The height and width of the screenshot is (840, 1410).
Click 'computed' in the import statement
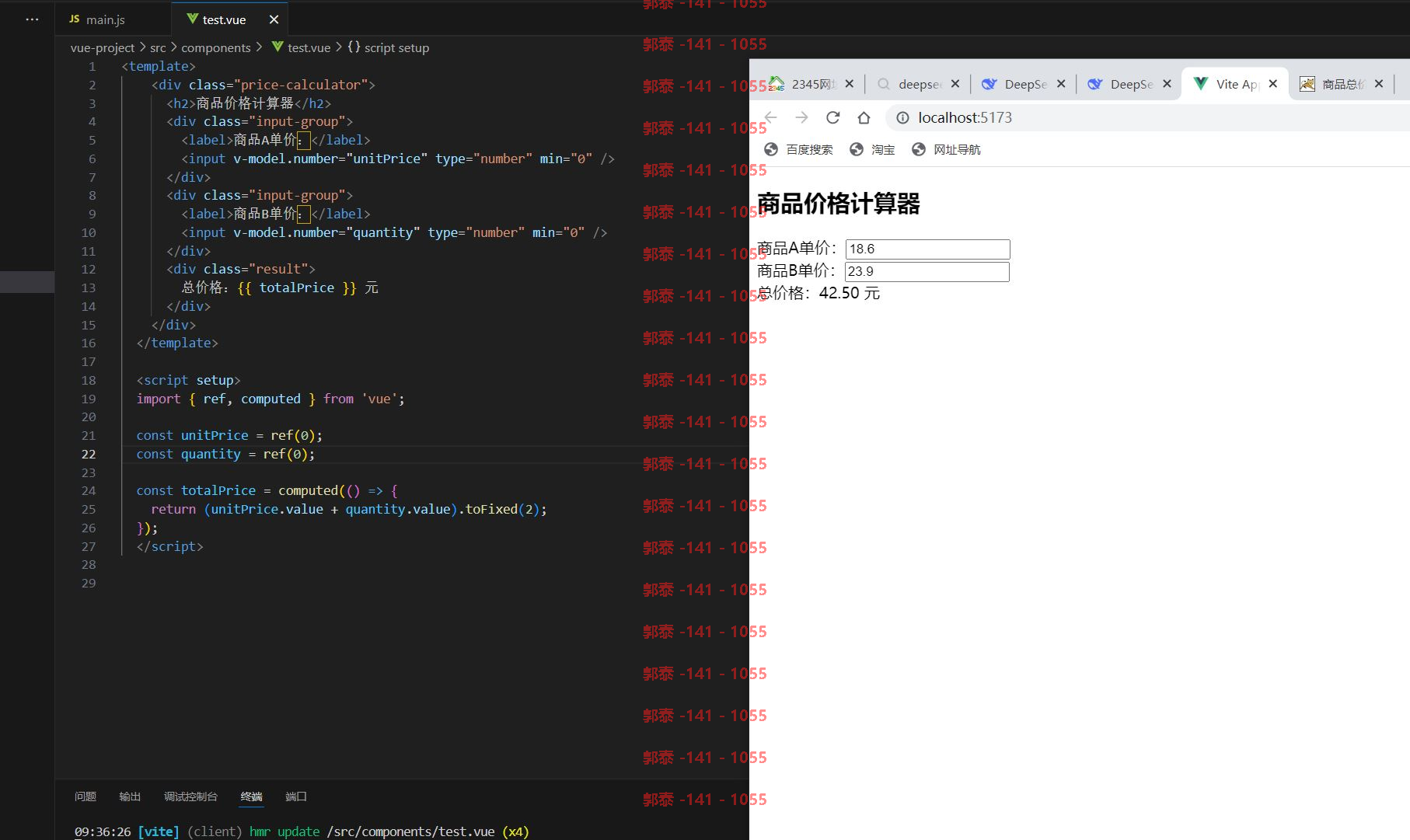[x=270, y=399]
